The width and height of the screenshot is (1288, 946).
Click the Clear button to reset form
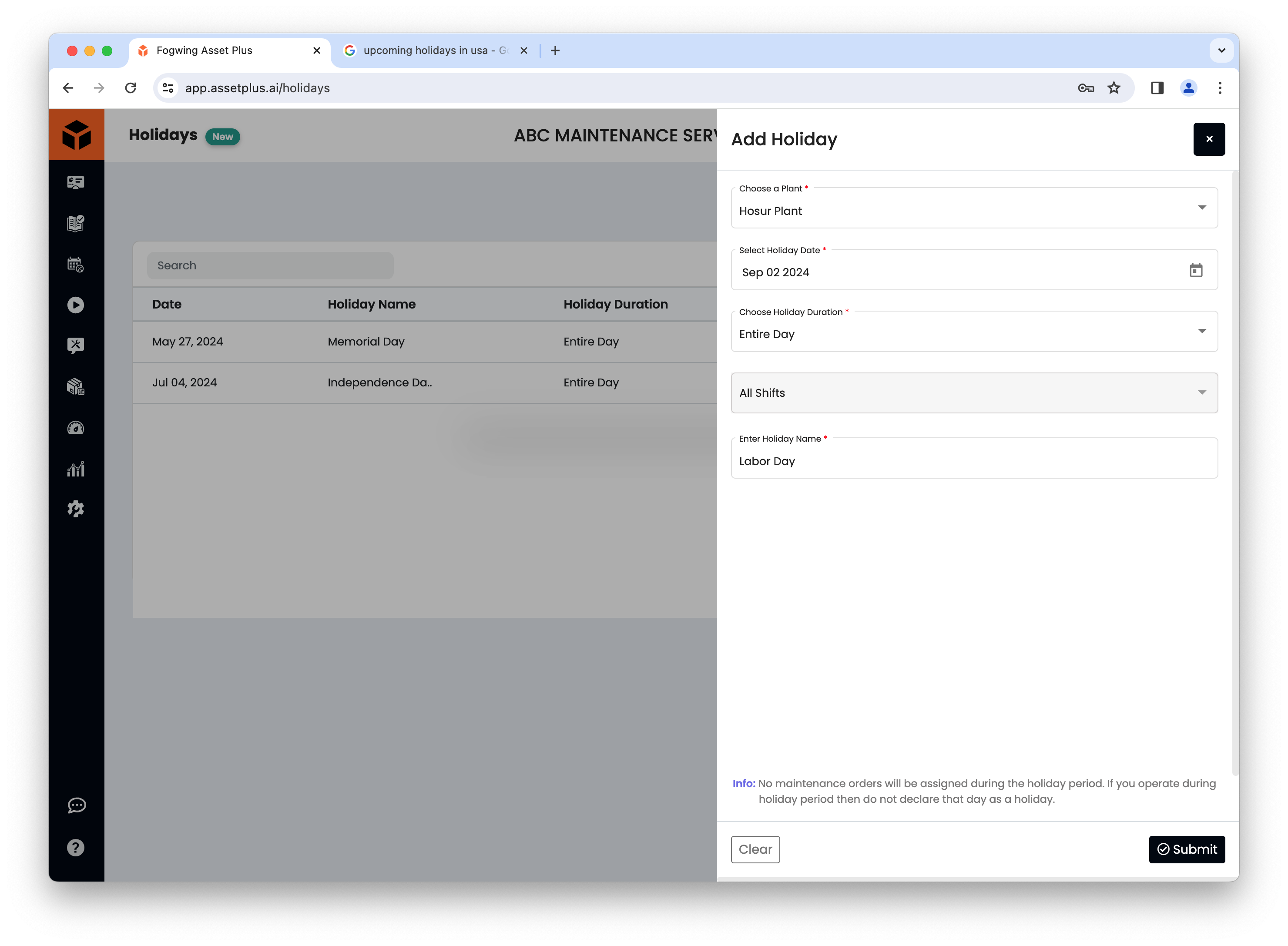(x=756, y=849)
